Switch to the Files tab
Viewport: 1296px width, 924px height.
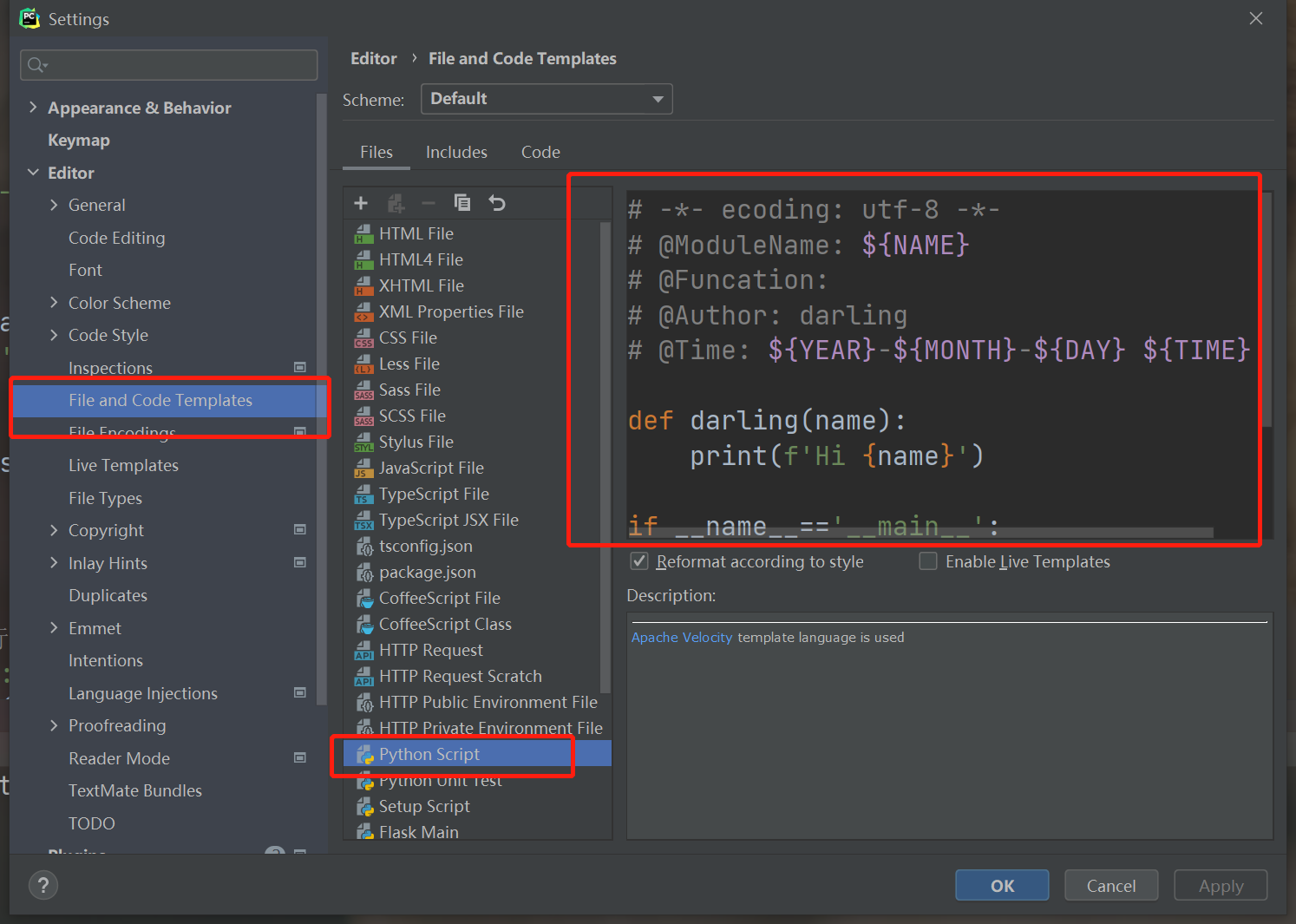[x=376, y=152]
